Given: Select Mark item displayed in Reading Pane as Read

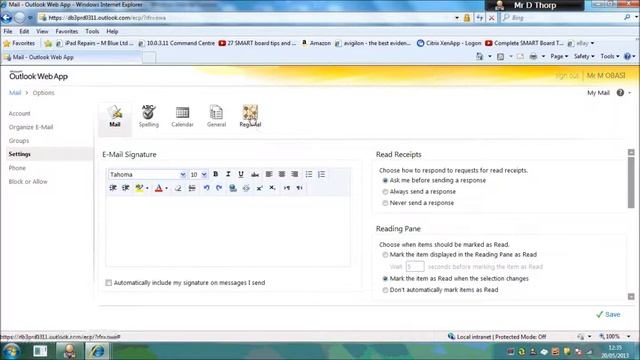Looking at the screenshot, I should point(385,255).
